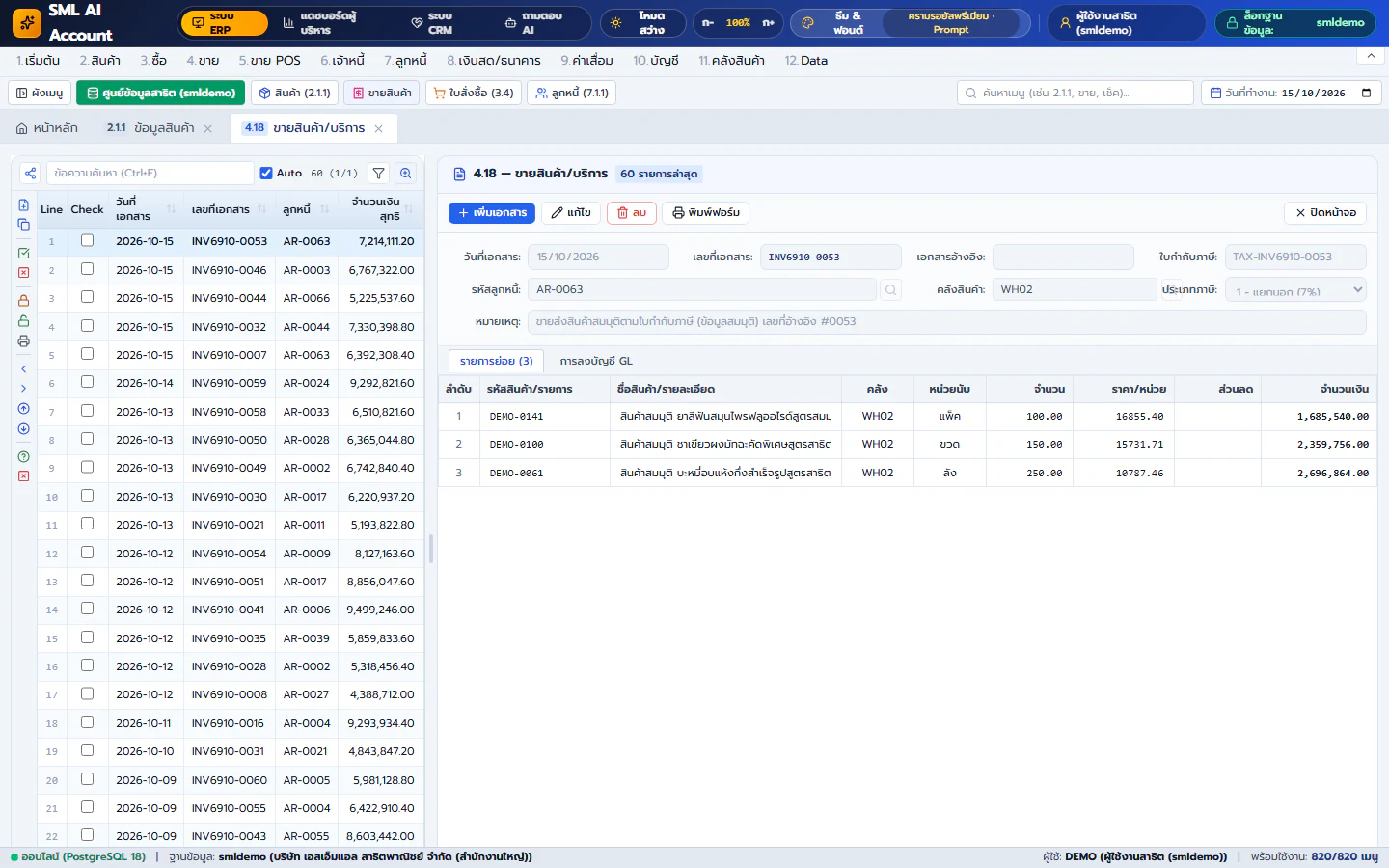Toggle the Auto checkbox
This screenshot has height=868, width=1389.
(266, 174)
